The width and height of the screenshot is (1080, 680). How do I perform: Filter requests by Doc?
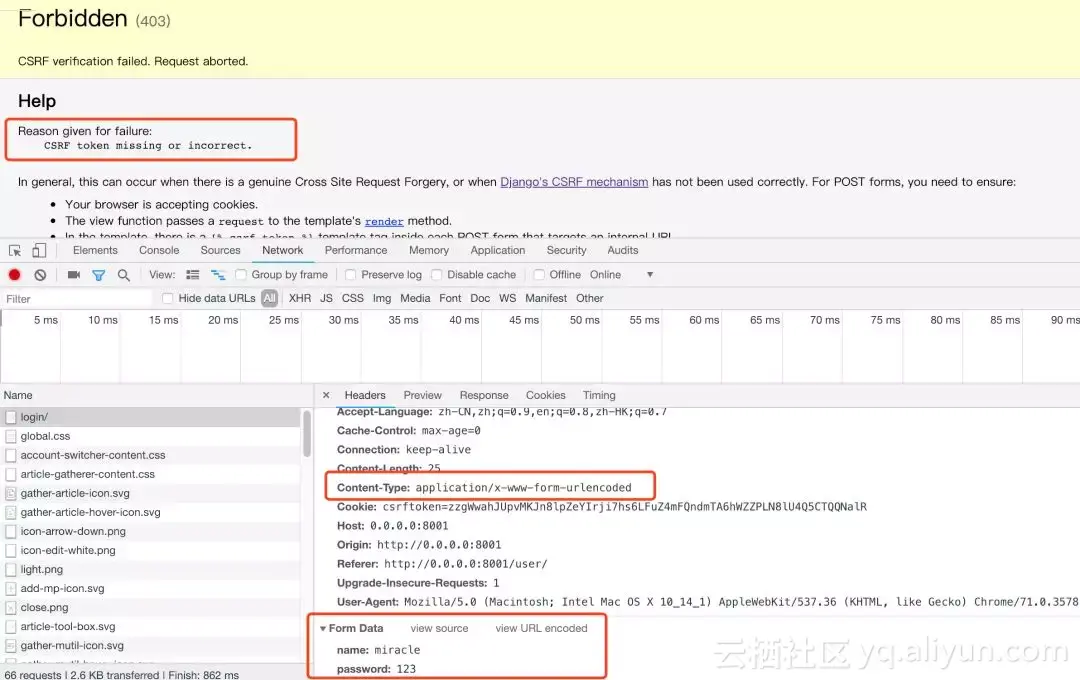point(480,298)
